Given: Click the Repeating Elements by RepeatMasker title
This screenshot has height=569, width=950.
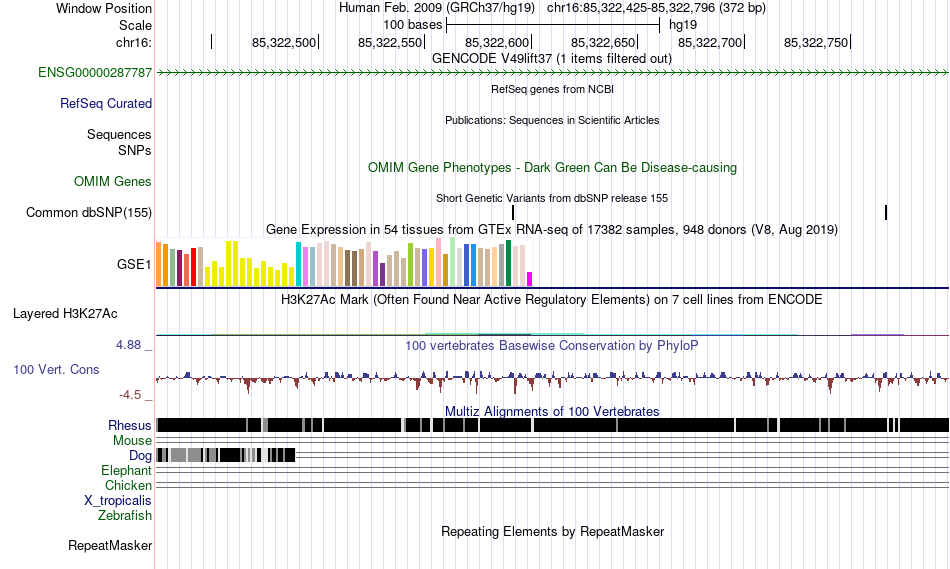Looking at the screenshot, I should 553,531.
